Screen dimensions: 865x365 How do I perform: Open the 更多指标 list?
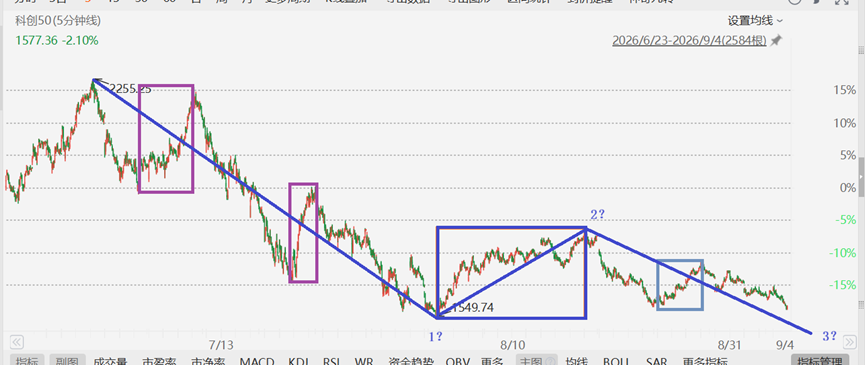point(704,361)
